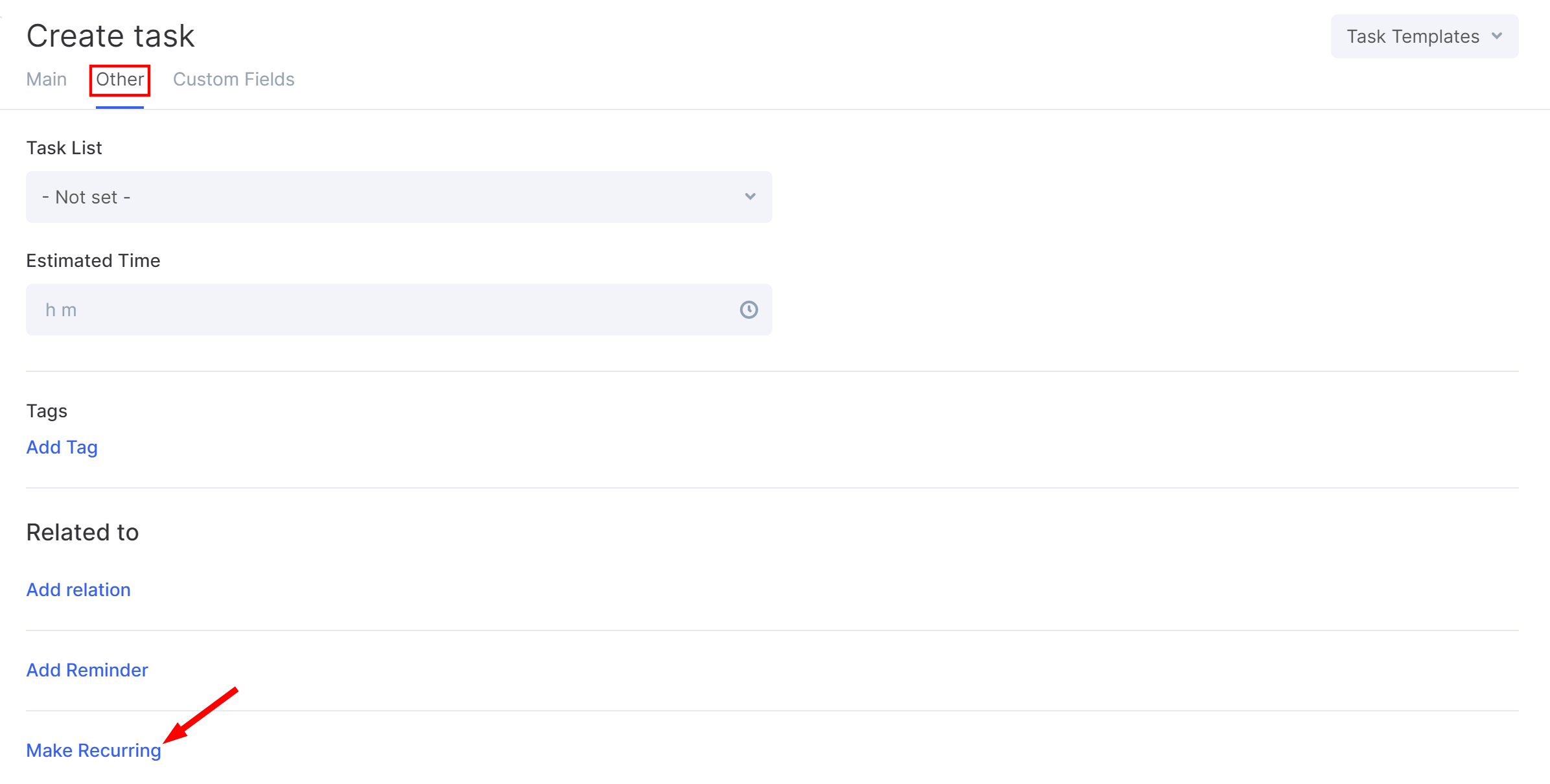The image size is (1550, 784).
Task: Click the Add relation link
Action: [x=78, y=590]
